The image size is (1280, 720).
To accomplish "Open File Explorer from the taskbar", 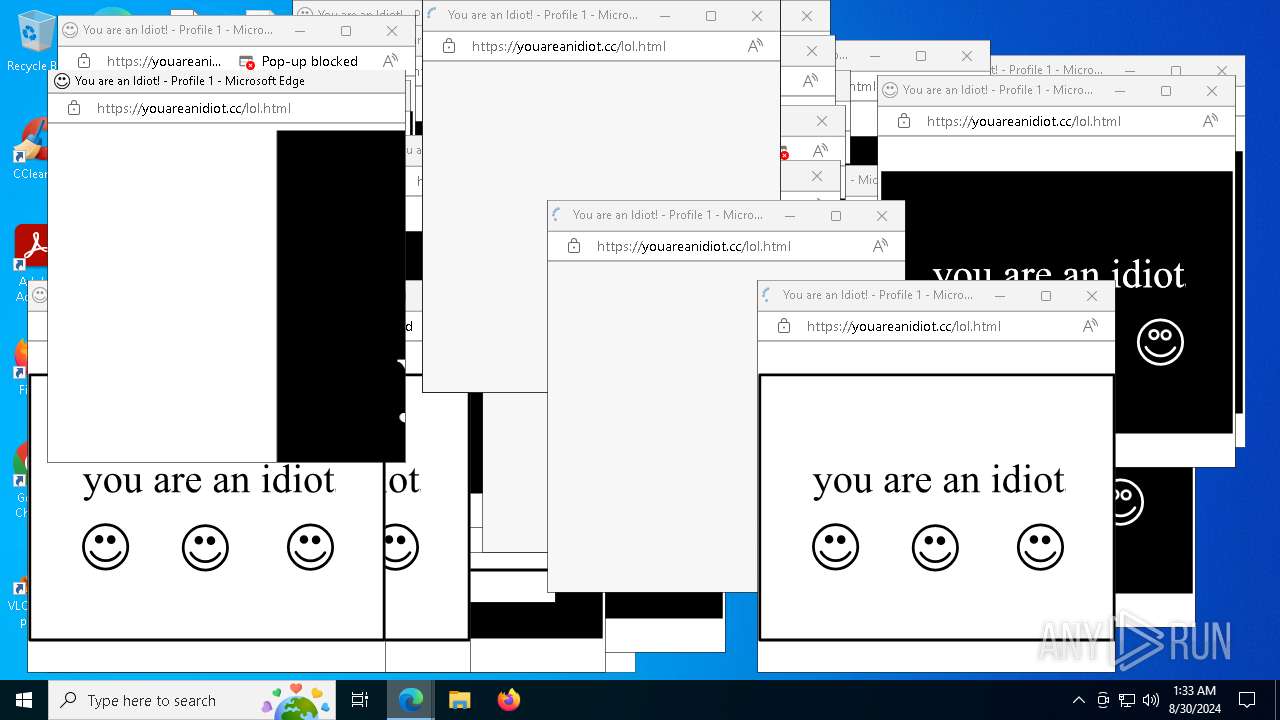I will coord(459,700).
